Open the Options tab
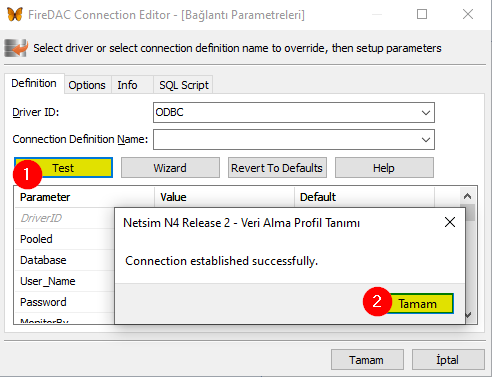492x377 pixels. pyautogui.click(x=87, y=85)
